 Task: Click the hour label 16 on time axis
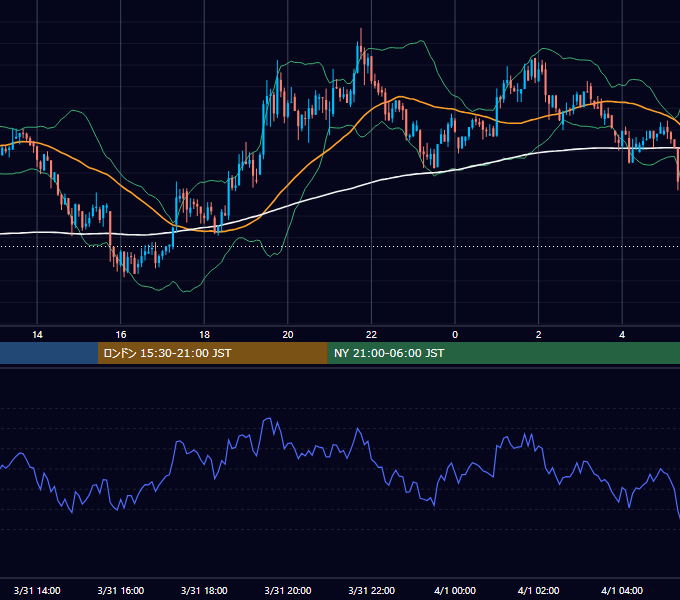coord(121,335)
